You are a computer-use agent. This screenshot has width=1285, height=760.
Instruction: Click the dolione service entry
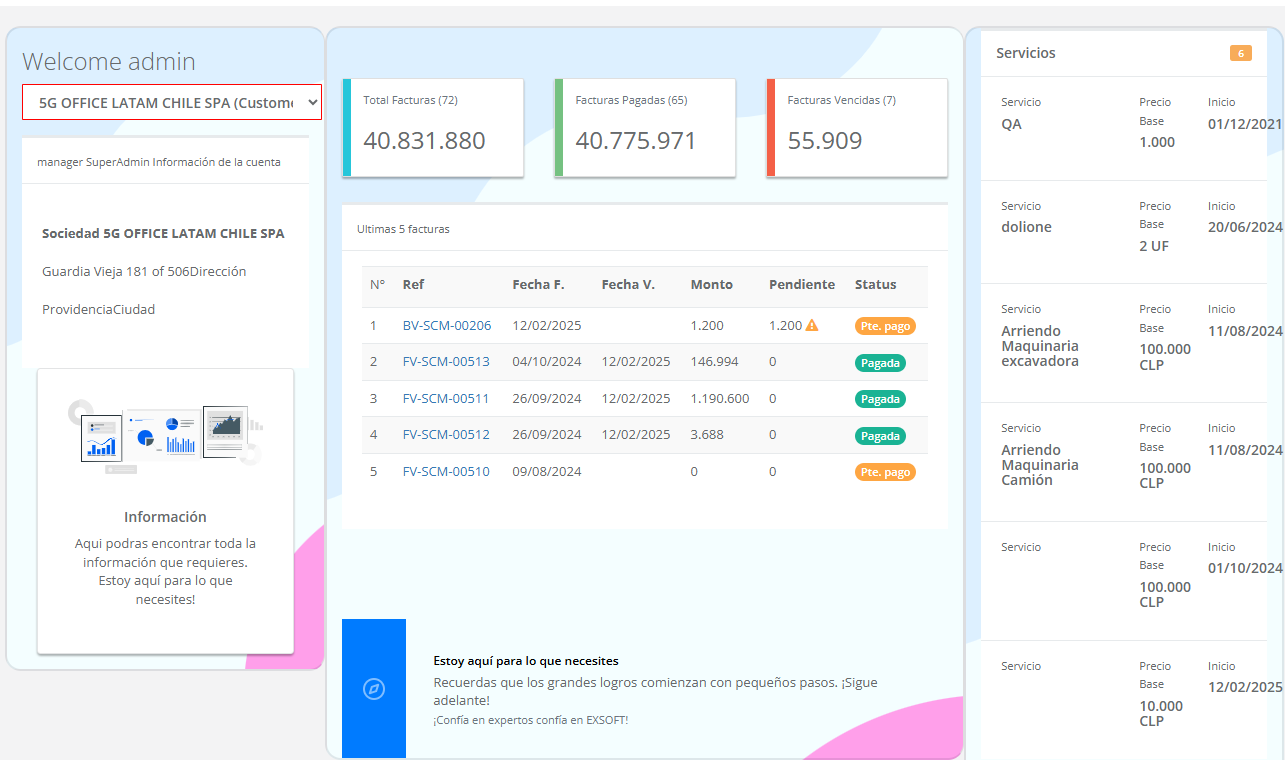pos(1026,227)
